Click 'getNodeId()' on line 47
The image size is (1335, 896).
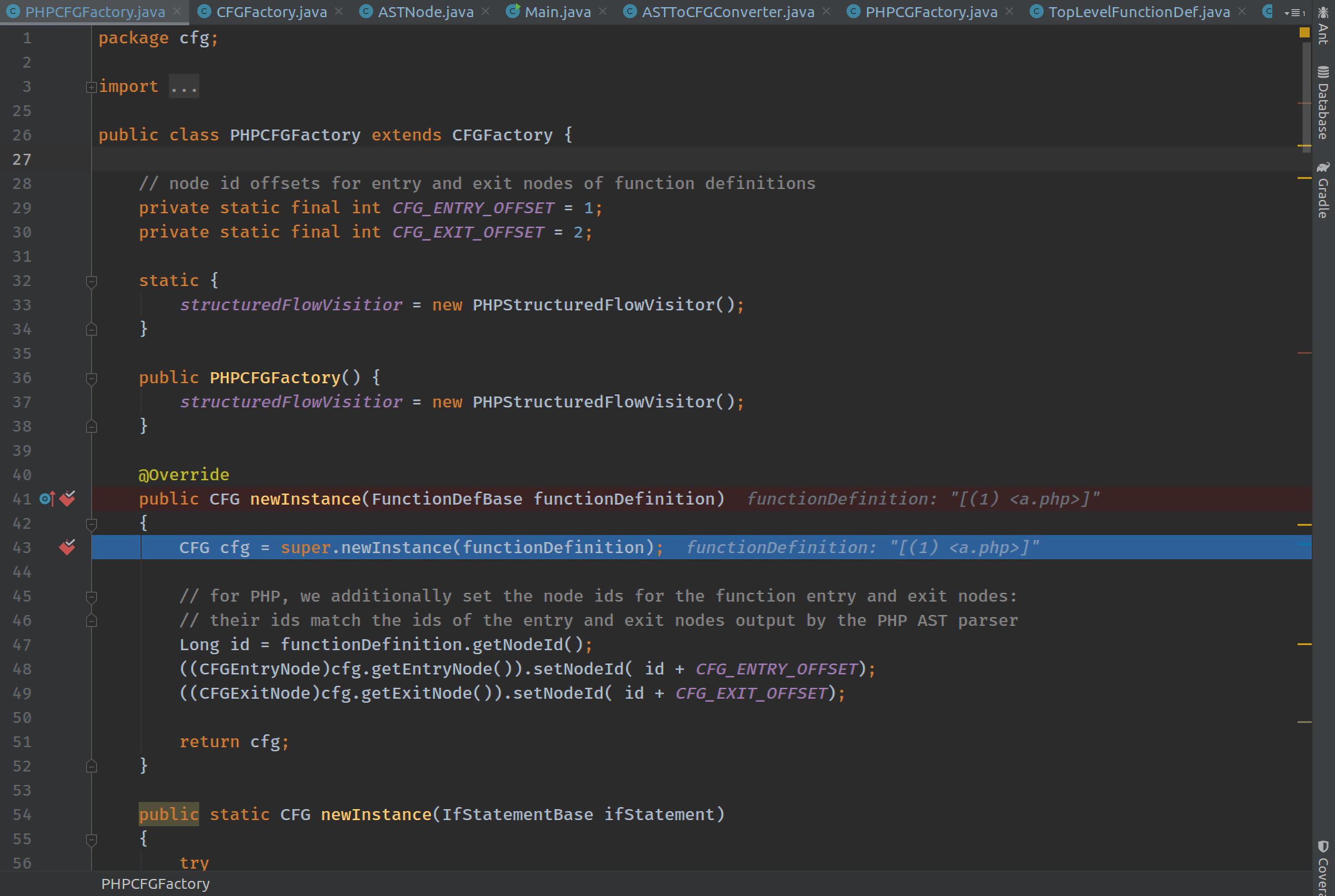[x=527, y=645]
